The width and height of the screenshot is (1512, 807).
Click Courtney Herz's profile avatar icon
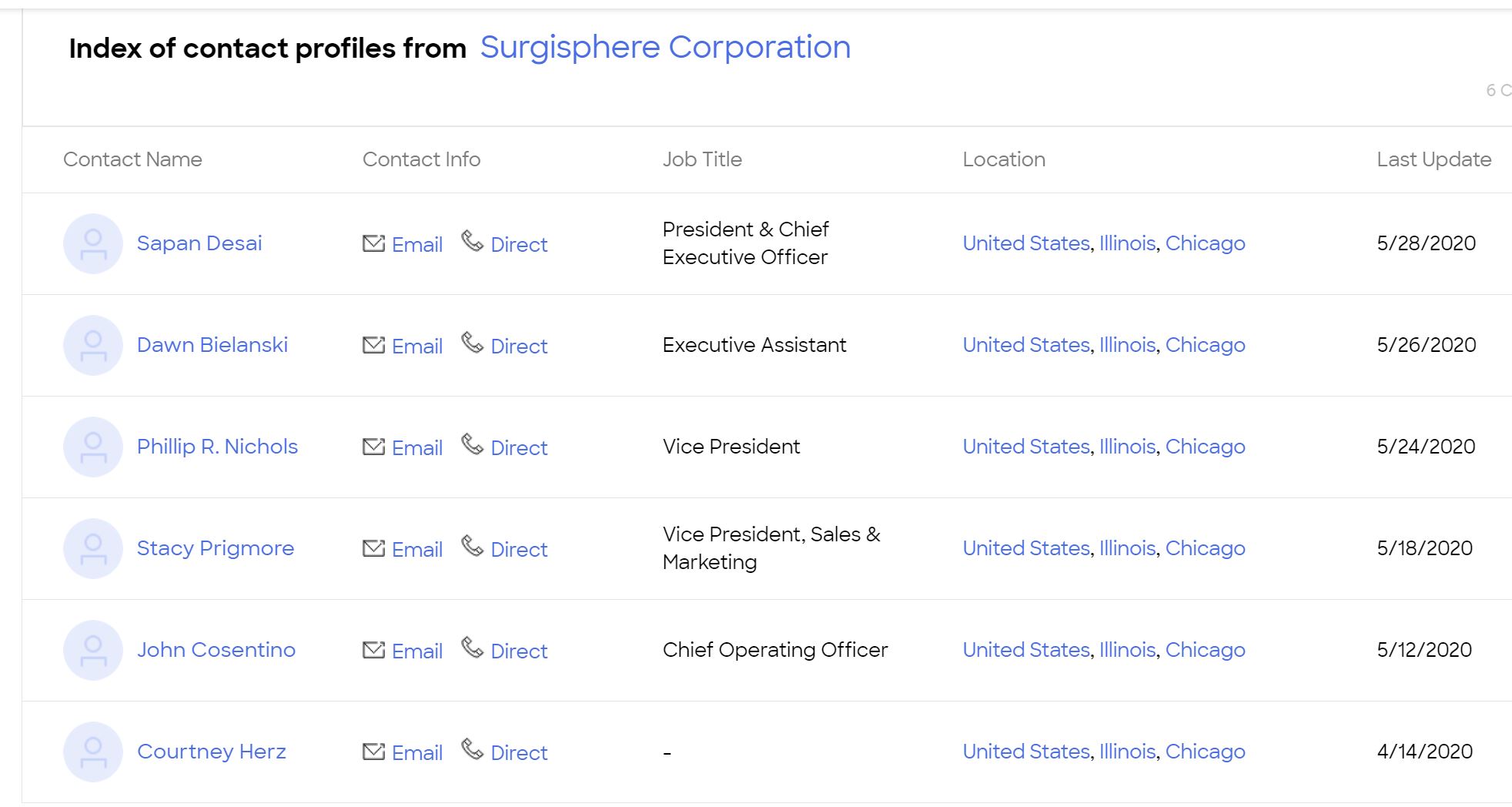pyautogui.click(x=93, y=752)
